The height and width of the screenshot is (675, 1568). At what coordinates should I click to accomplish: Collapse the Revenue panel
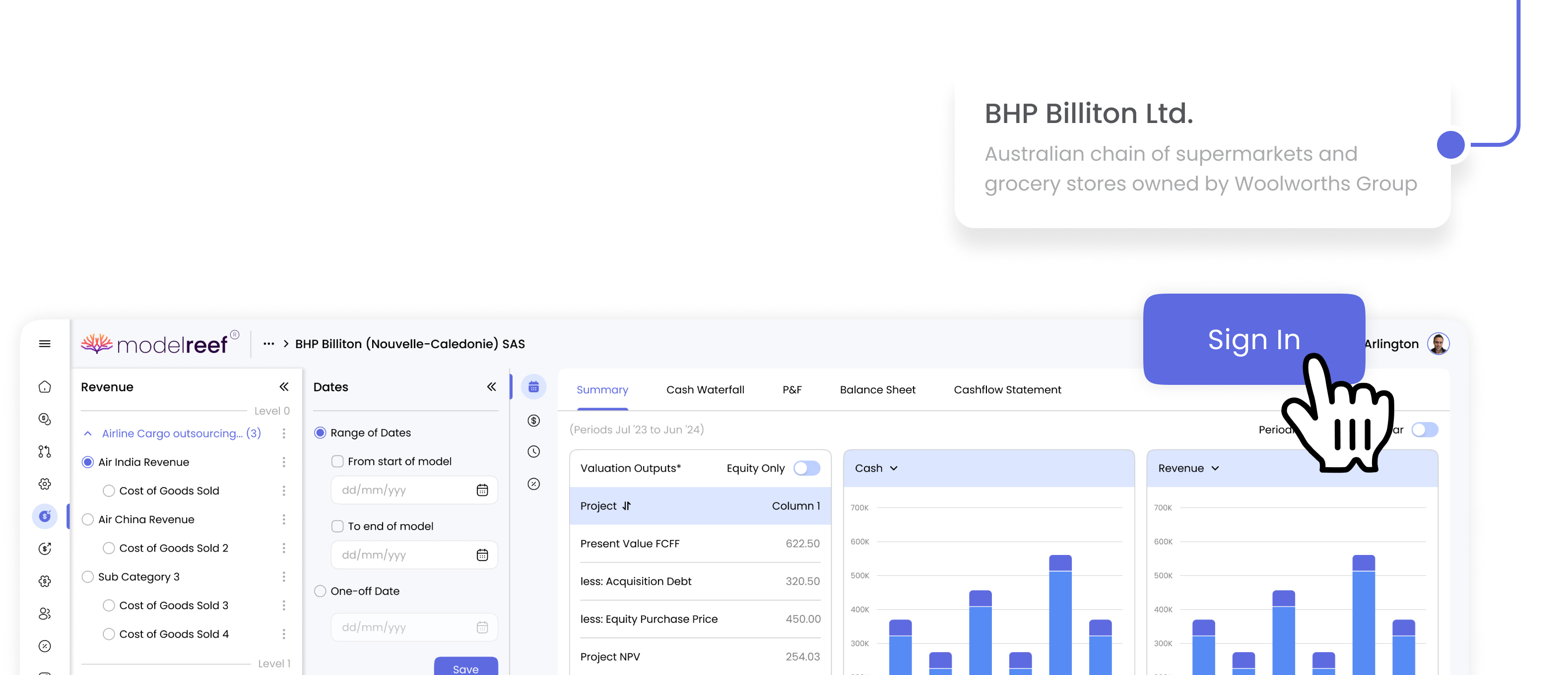point(284,387)
